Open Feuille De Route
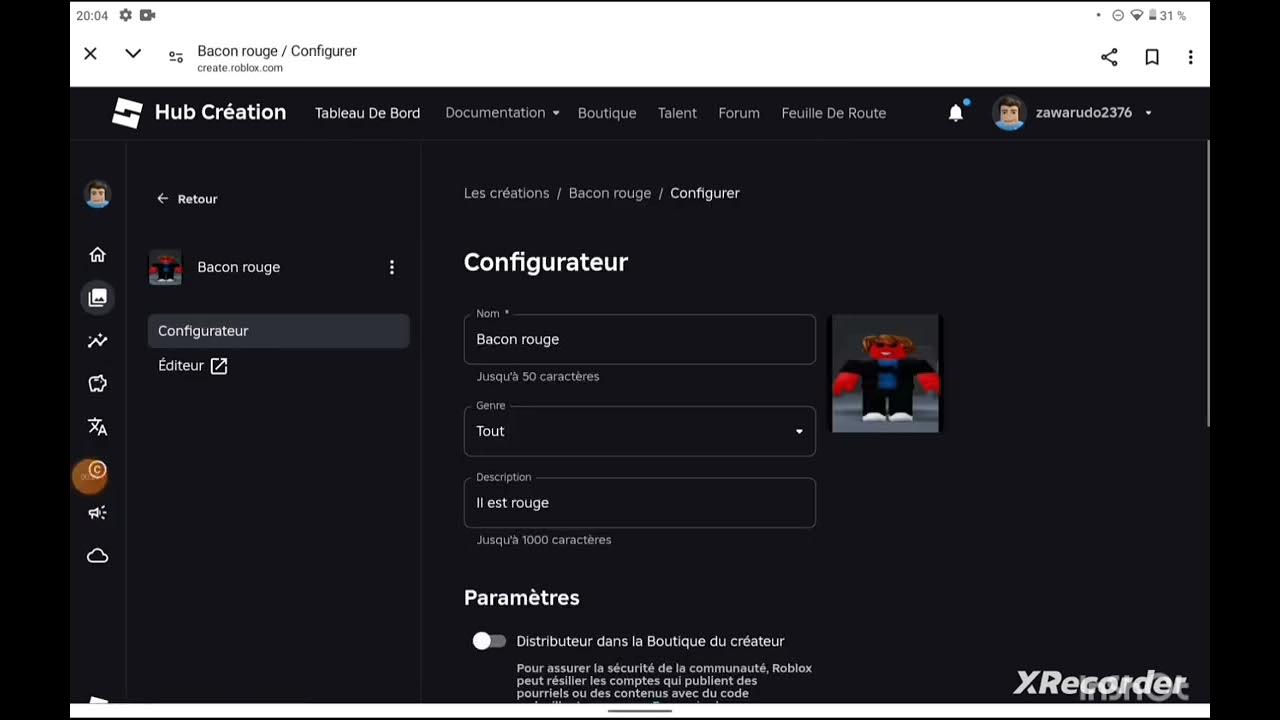 click(x=834, y=113)
